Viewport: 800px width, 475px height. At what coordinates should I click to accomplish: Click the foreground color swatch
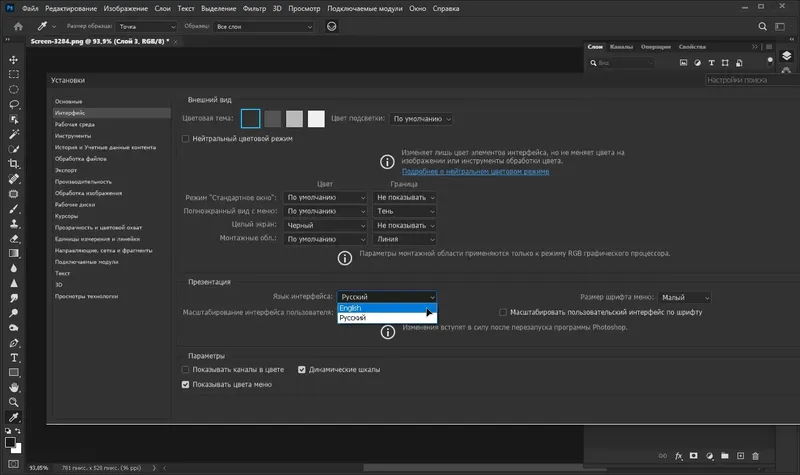(10, 442)
